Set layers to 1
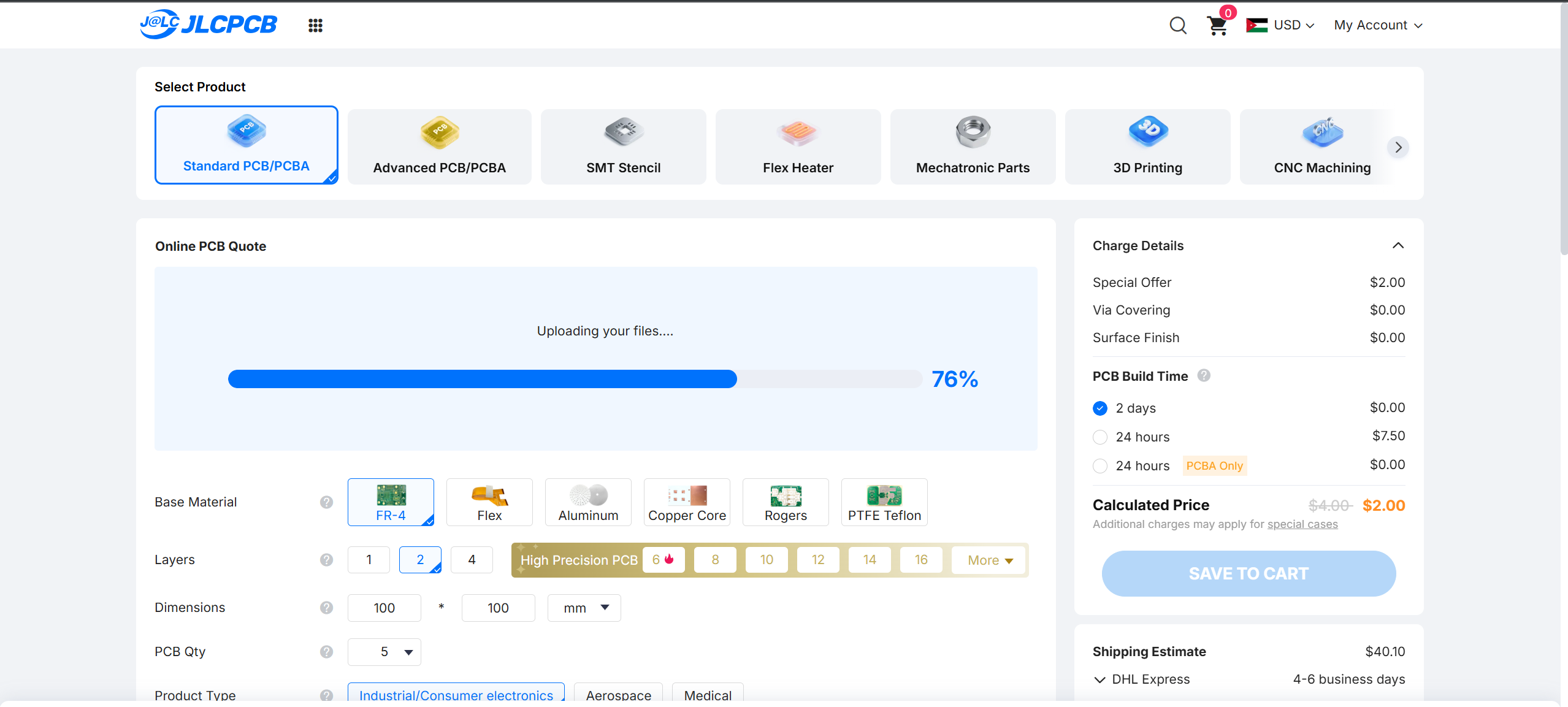This screenshot has height=707, width=1568. pyautogui.click(x=369, y=560)
